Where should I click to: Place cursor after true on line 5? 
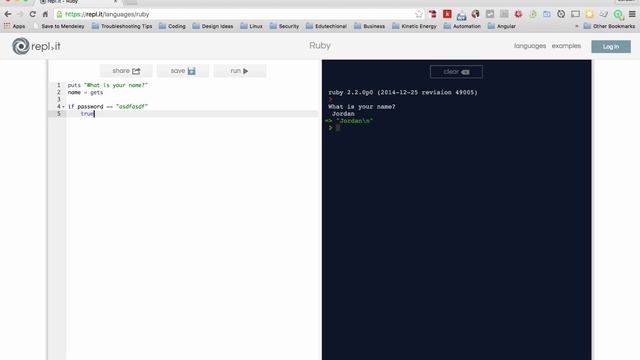(95, 114)
